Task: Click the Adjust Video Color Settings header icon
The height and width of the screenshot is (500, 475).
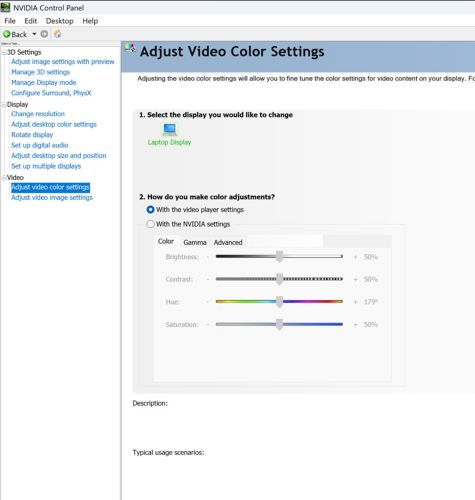Action: [130, 49]
